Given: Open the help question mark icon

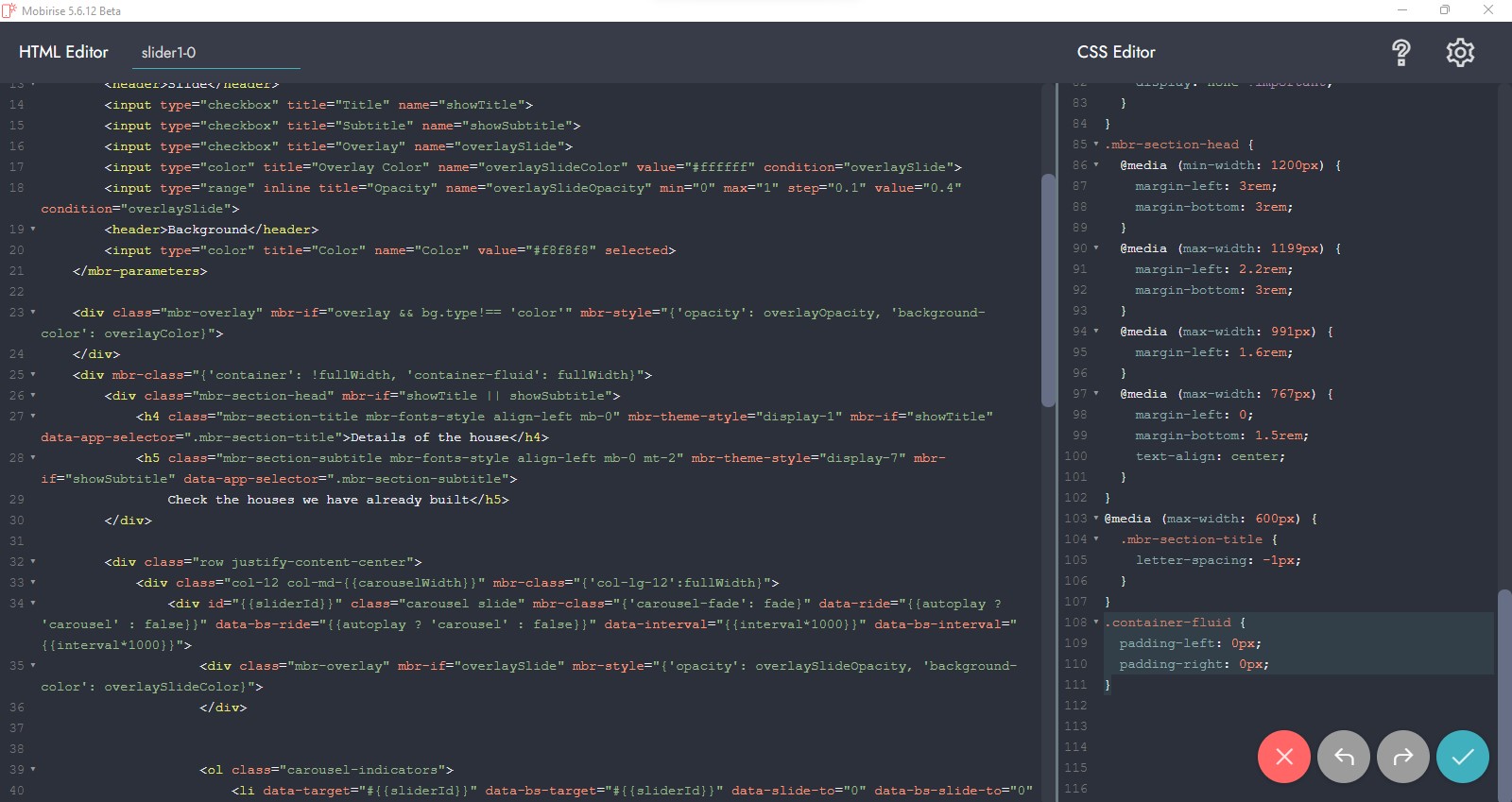Looking at the screenshot, I should coord(1400,53).
